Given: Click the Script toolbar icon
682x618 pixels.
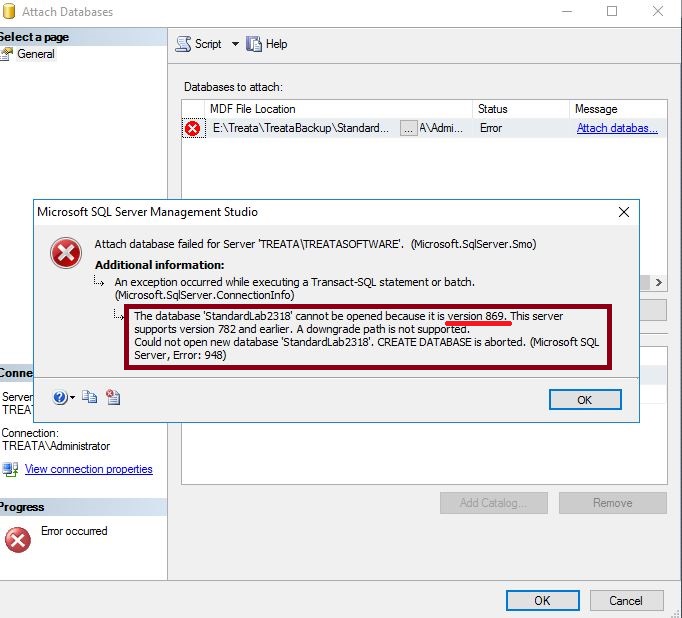Looking at the screenshot, I should [x=183, y=44].
